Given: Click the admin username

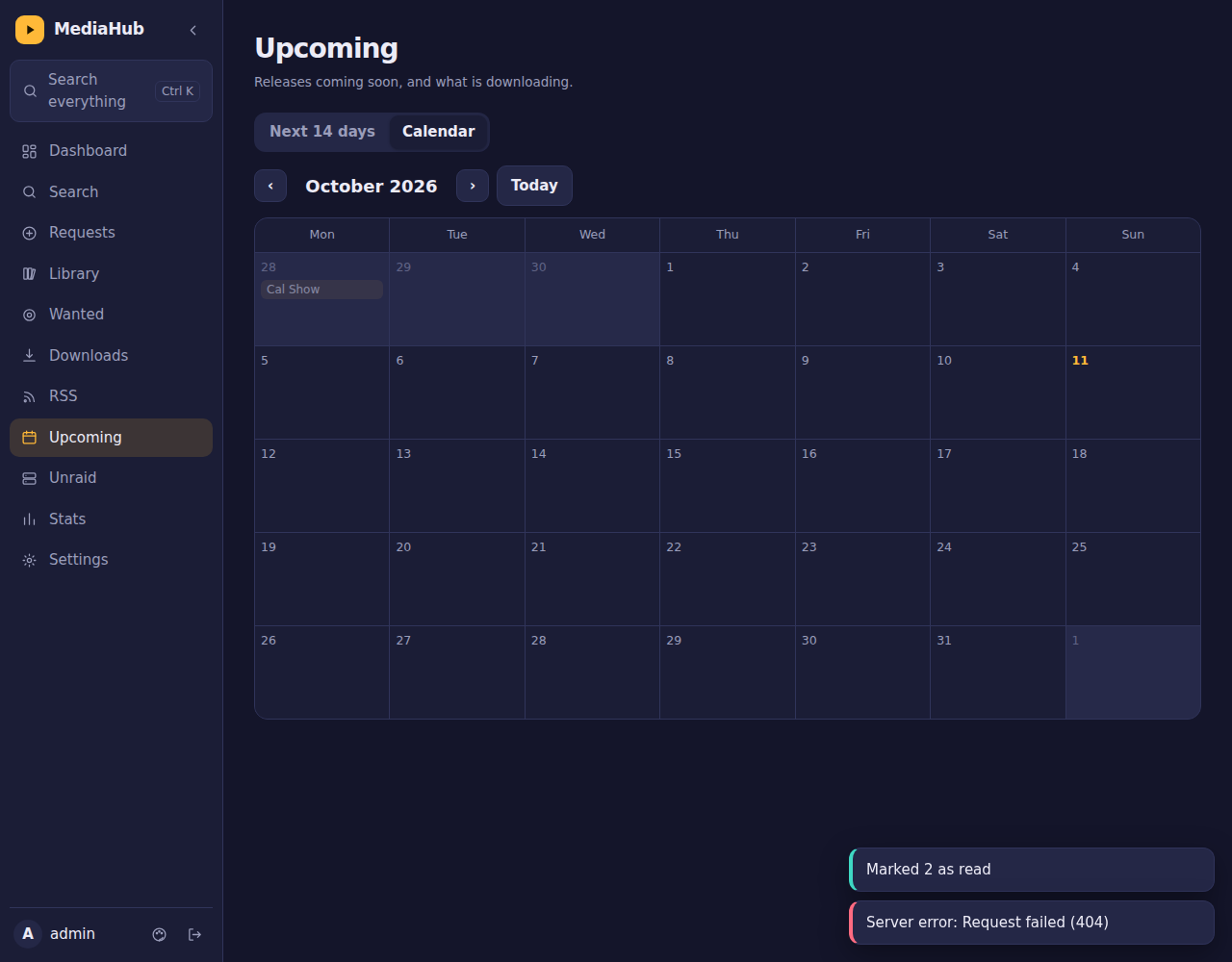Looking at the screenshot, I should (x=72, y=934).
